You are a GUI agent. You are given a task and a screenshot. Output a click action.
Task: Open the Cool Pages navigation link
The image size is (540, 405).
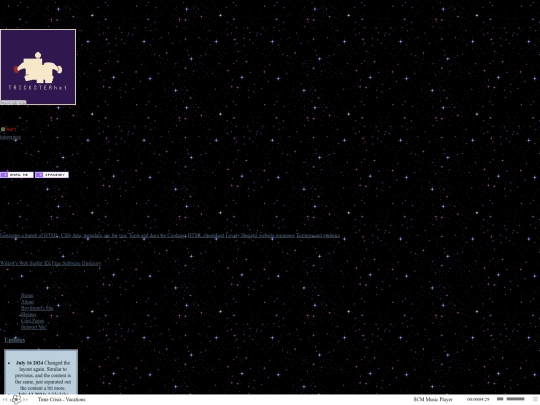pos(32,321)
